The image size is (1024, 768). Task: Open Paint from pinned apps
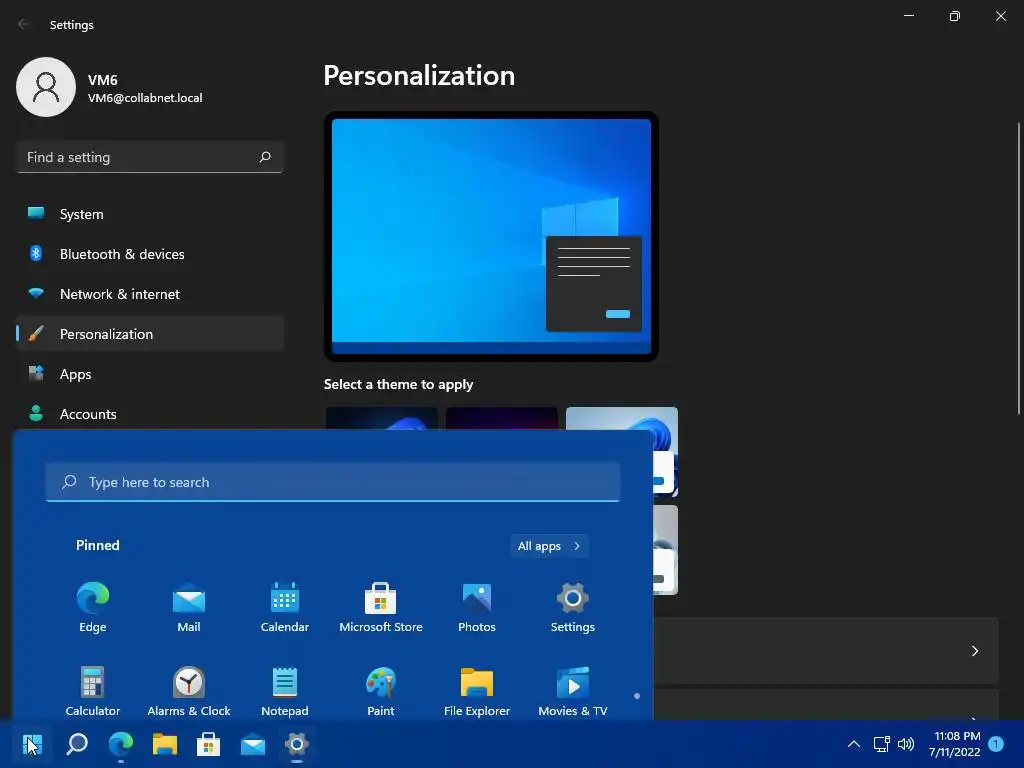(x=381, y=692)
